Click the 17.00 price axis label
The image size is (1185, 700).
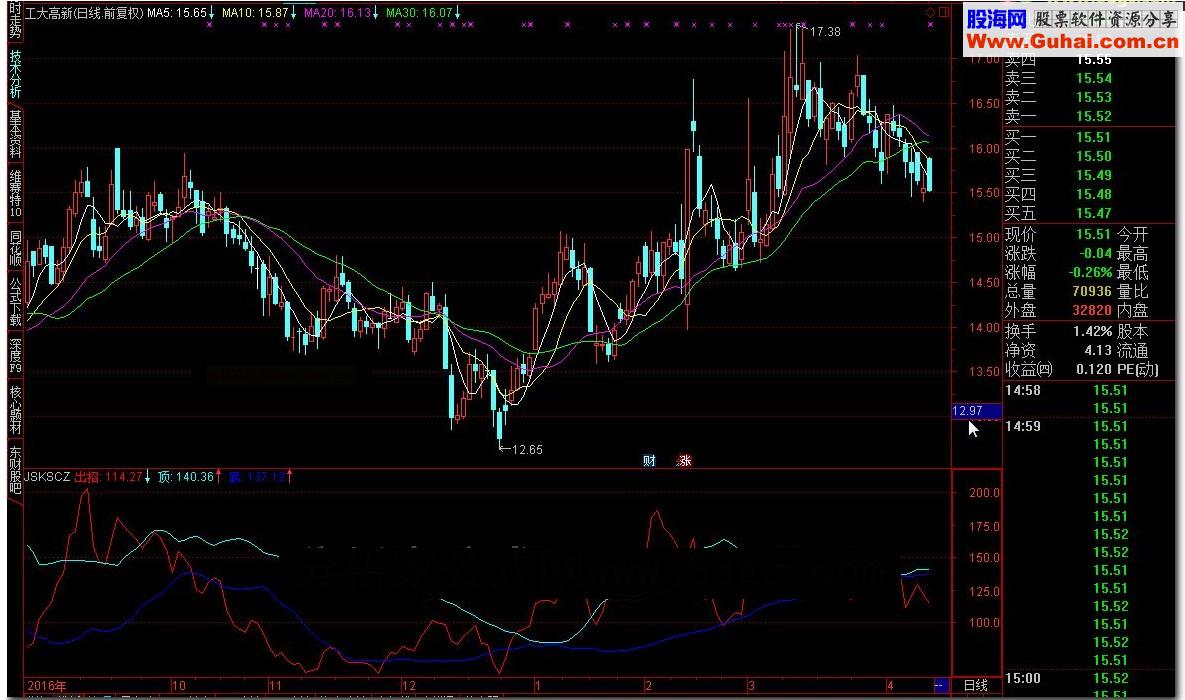tap(985, 58)
